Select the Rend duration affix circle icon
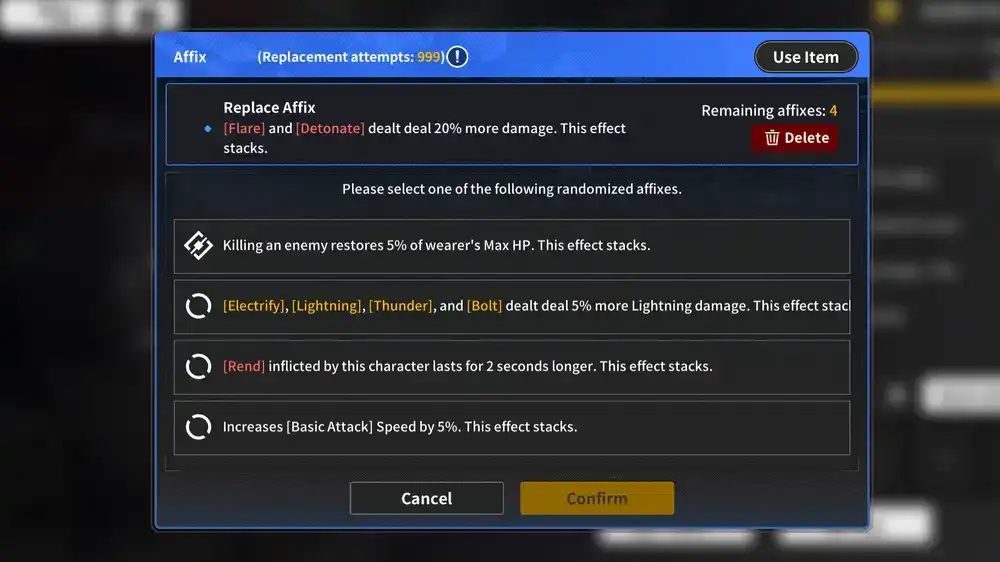The image size is (1000, 562). point(198,367)
